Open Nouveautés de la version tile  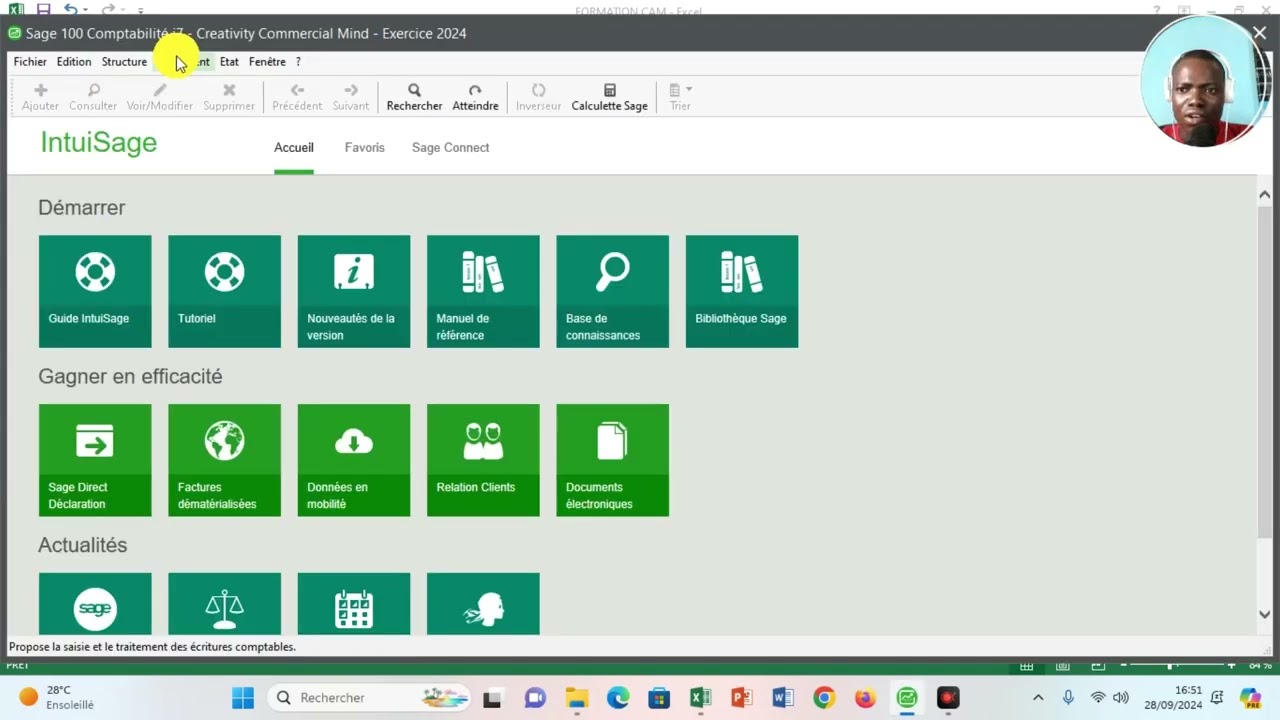click(354, 291)
